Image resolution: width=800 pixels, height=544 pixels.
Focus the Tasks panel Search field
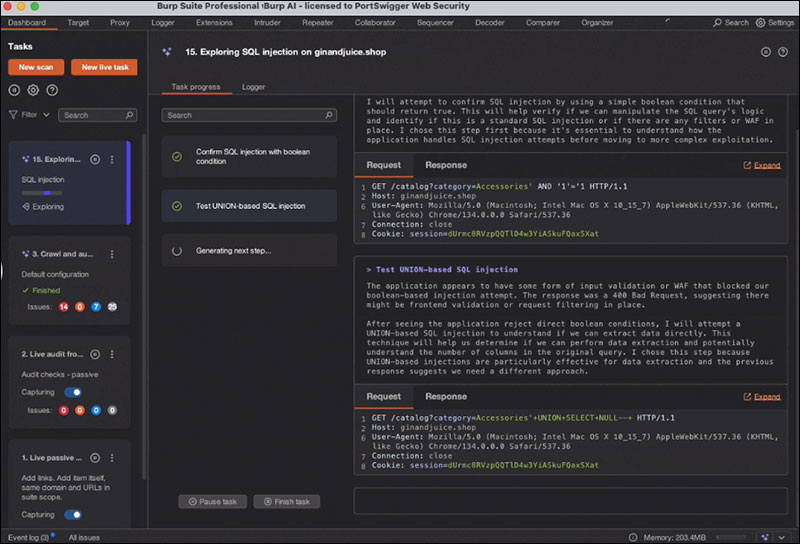pos(97,115)
